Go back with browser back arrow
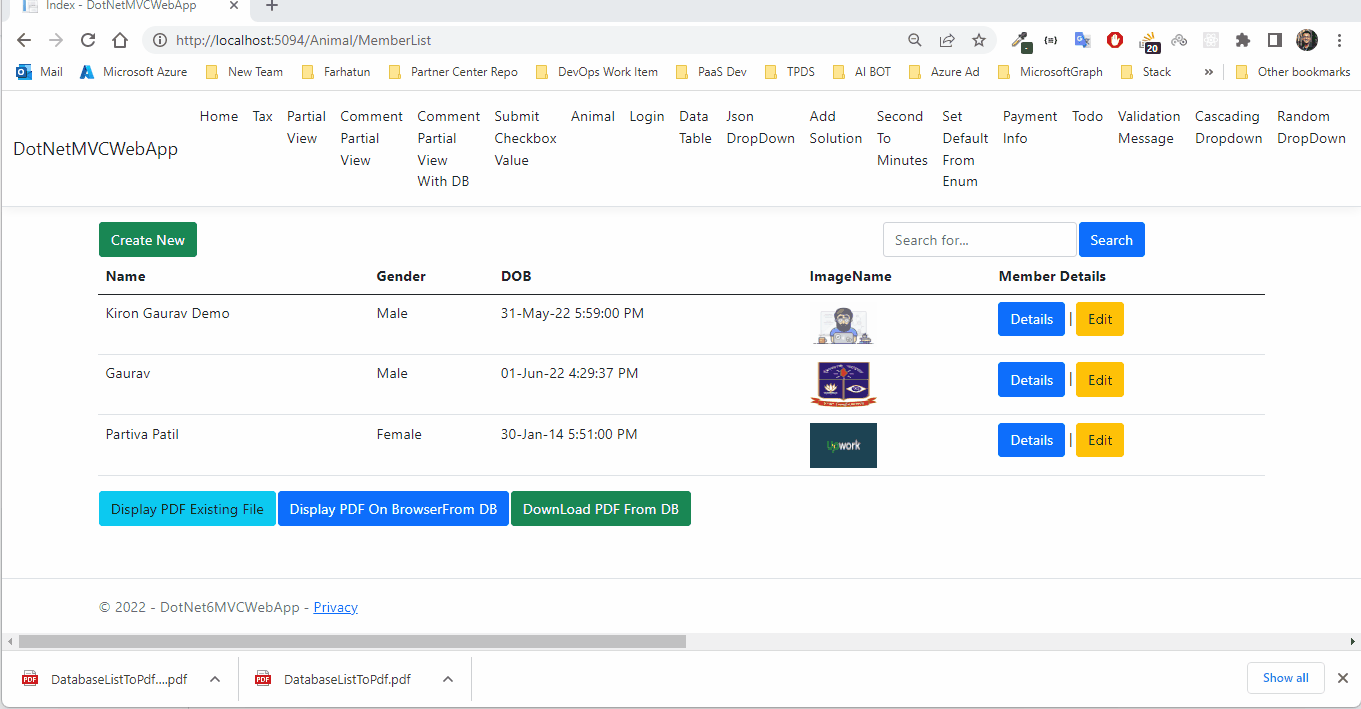 (24, 40)
